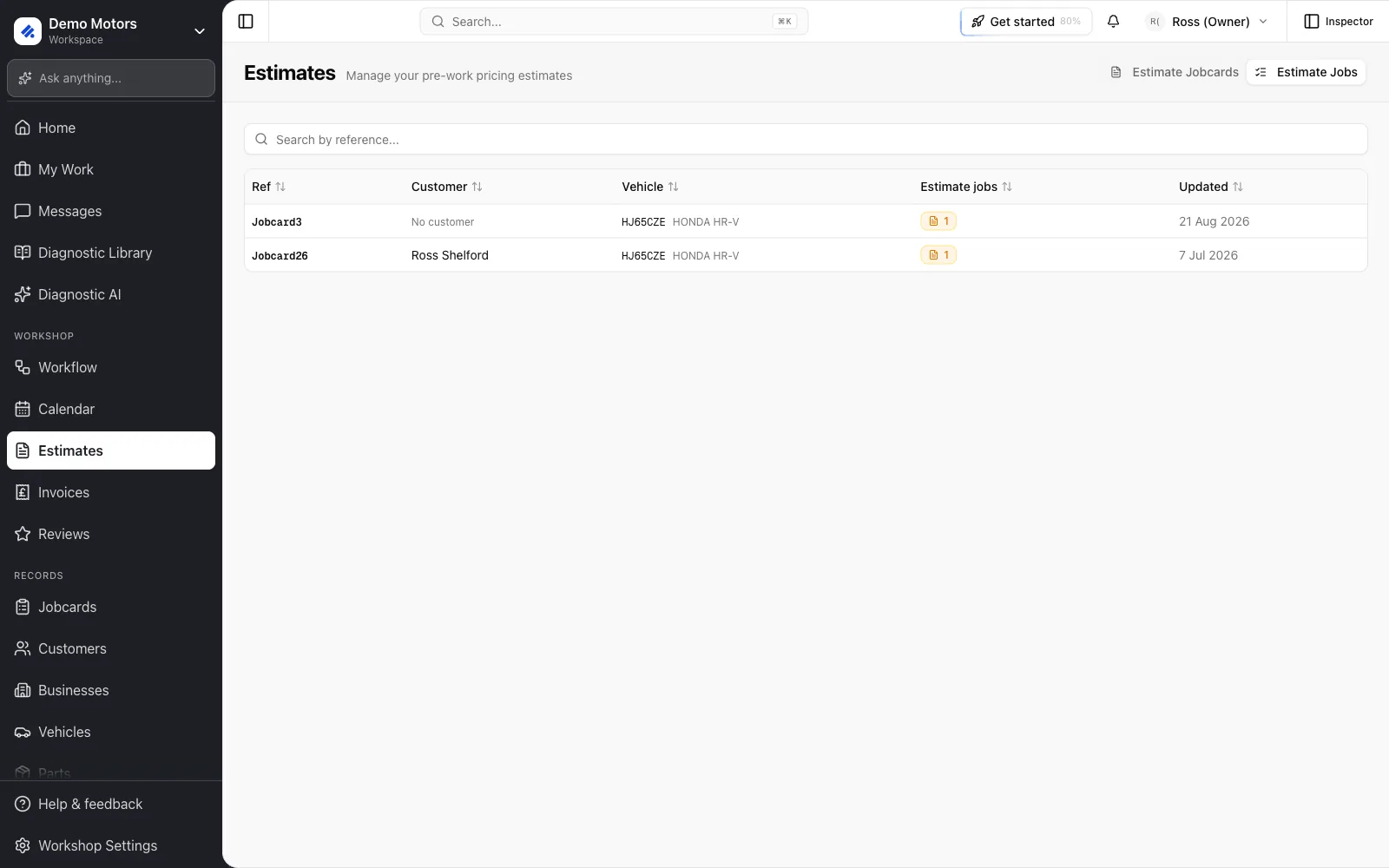This screenshot has width=1389, height=868.
Task: Open the Jobcard26 estimate row
Action: pos(806,255)
